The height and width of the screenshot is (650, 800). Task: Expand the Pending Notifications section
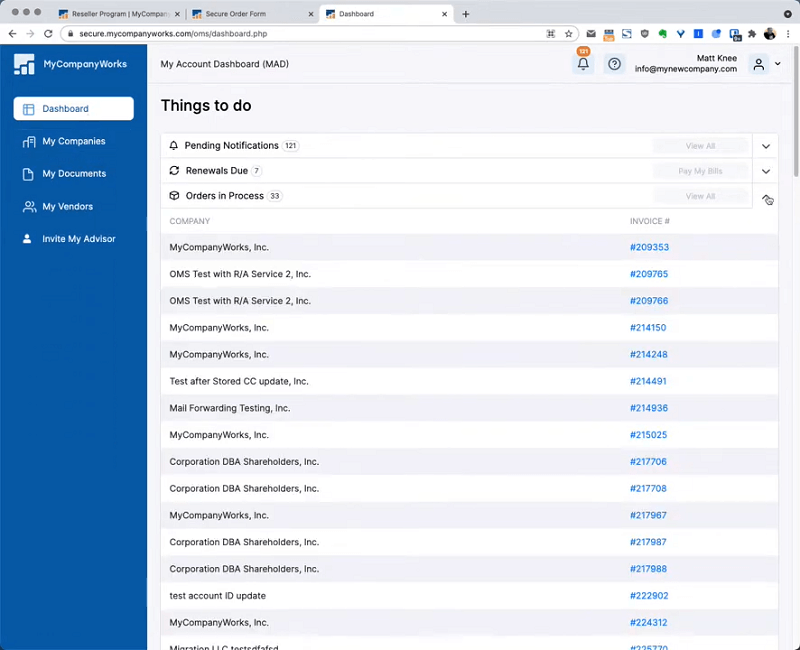click(x=766, y=146)
